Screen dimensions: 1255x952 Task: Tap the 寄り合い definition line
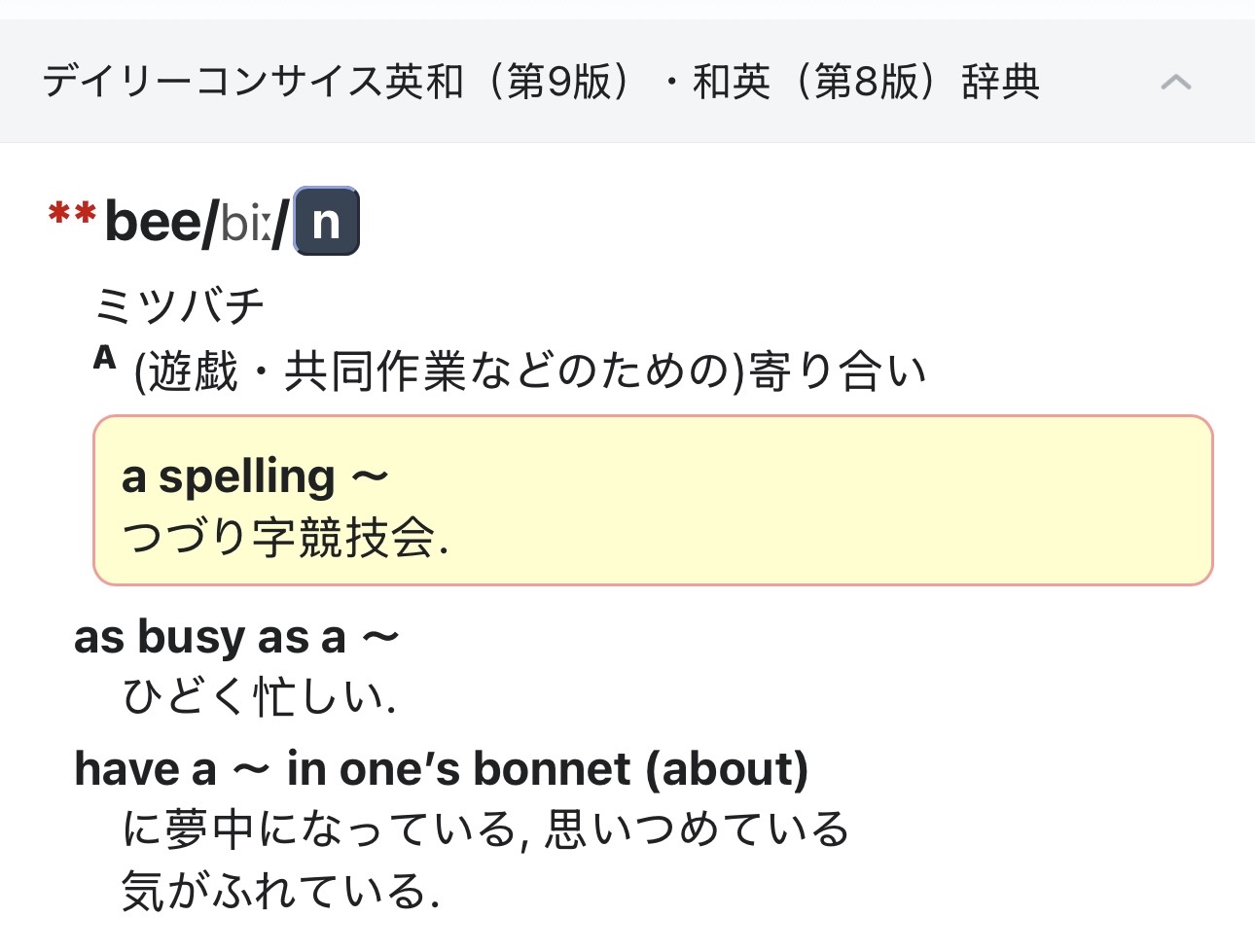point(530,371)
